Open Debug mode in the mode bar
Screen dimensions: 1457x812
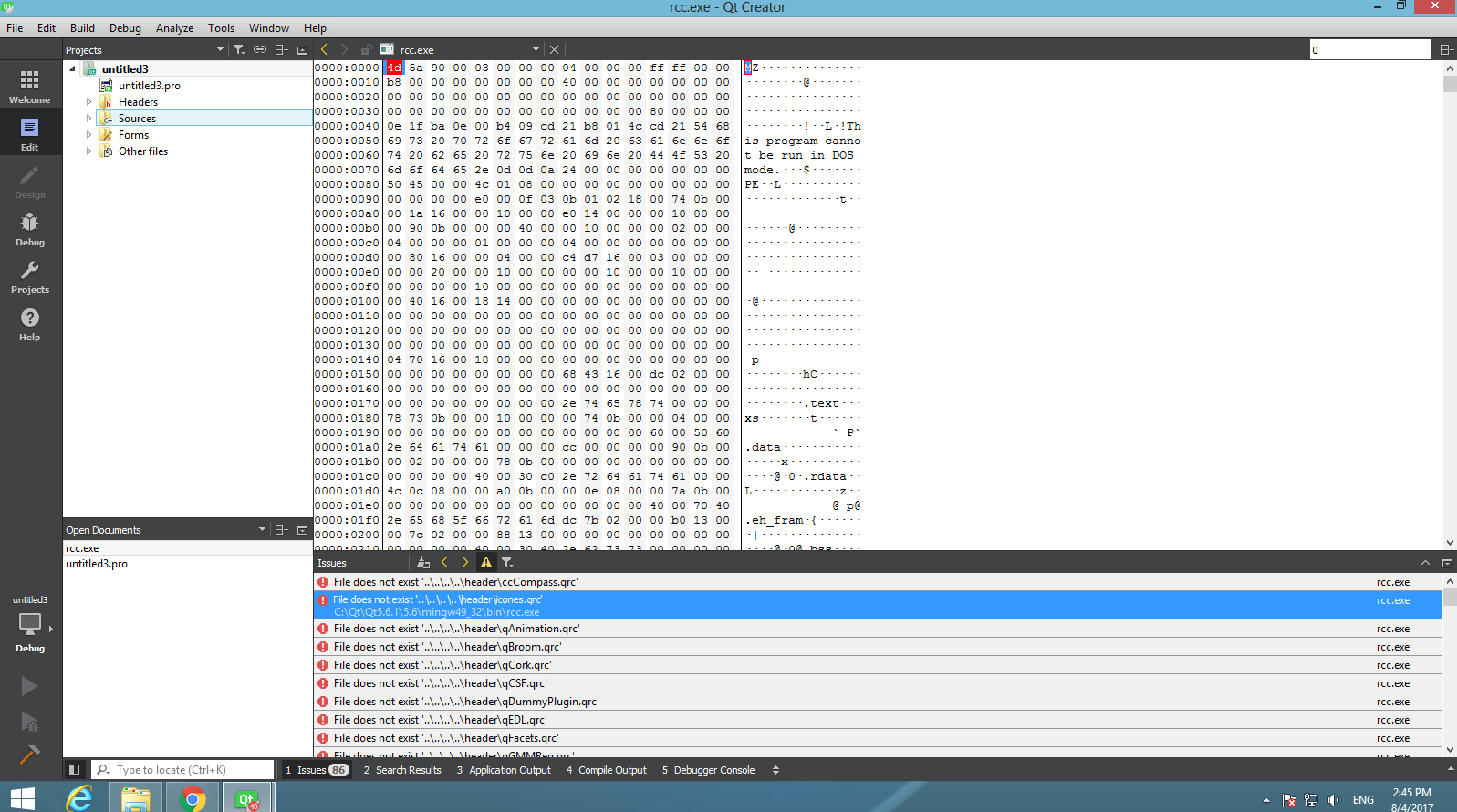[30, 228]
